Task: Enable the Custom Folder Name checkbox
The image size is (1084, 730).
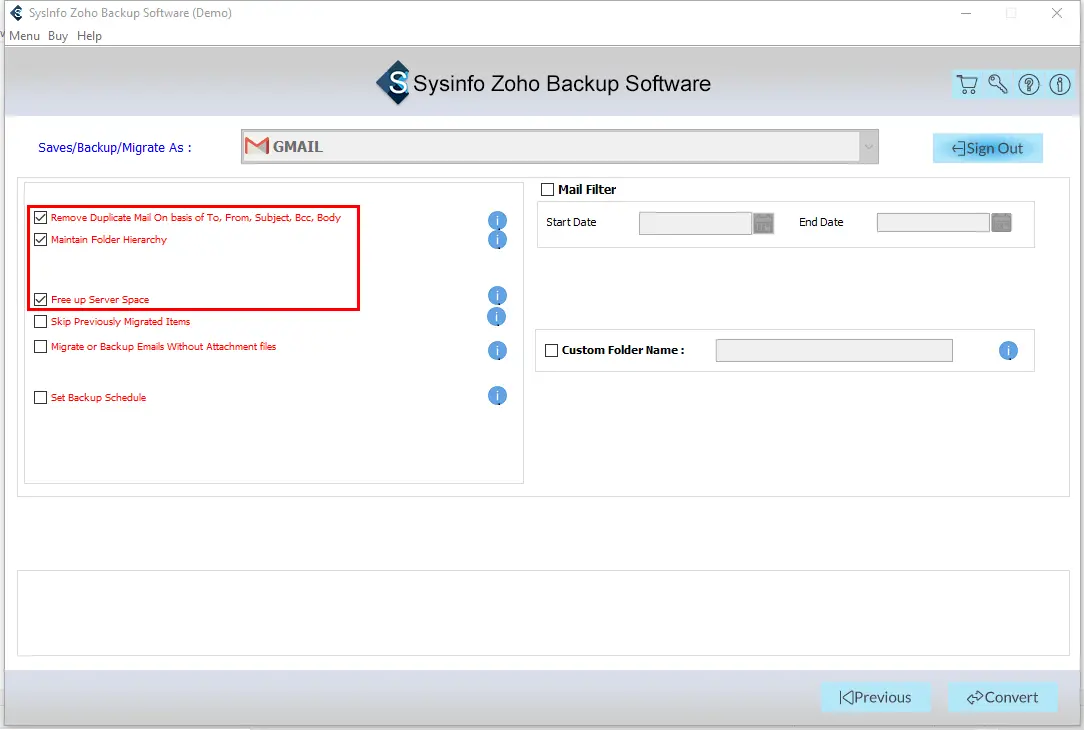Action: pos(551,350)
